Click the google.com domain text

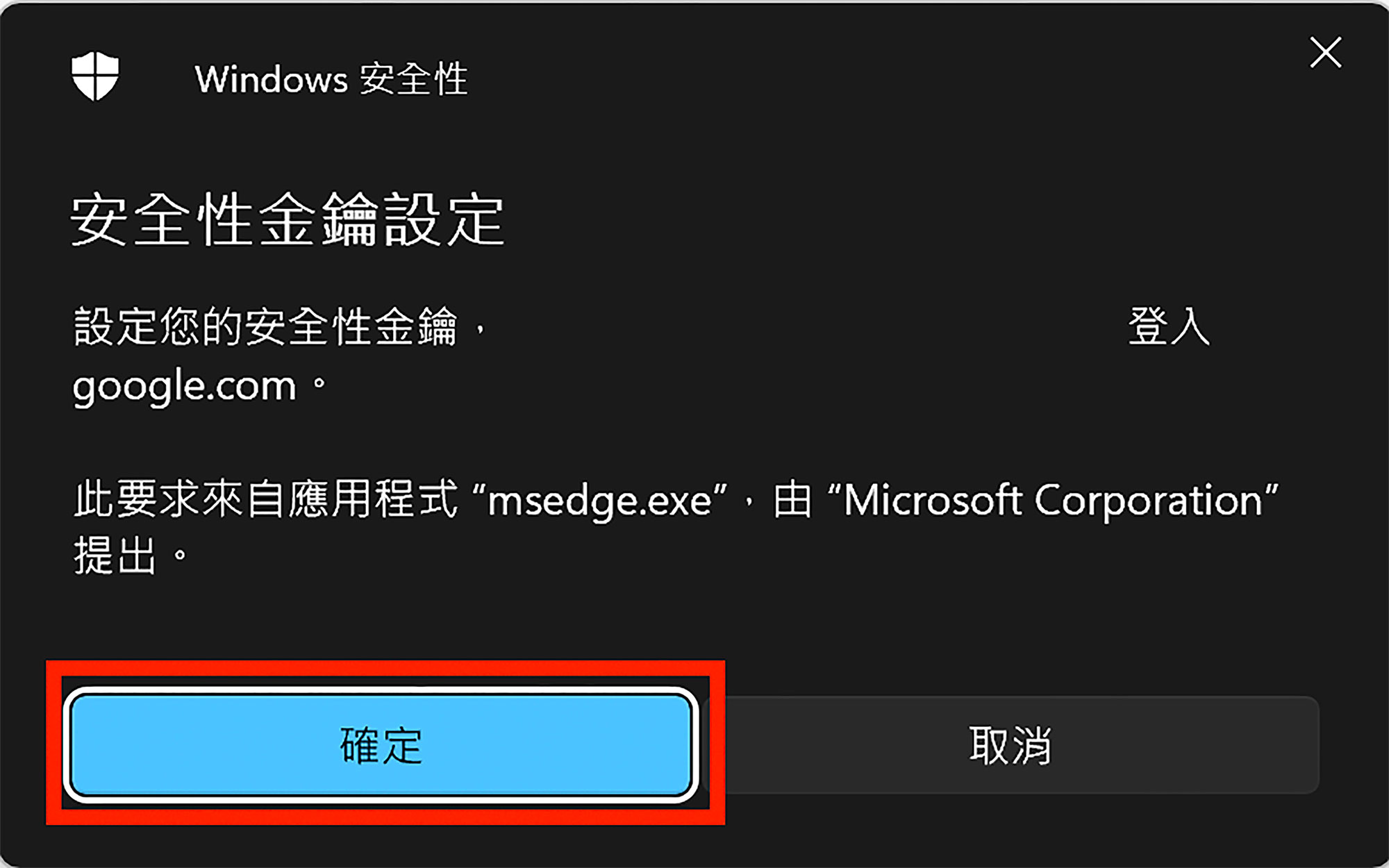(185, 387)
